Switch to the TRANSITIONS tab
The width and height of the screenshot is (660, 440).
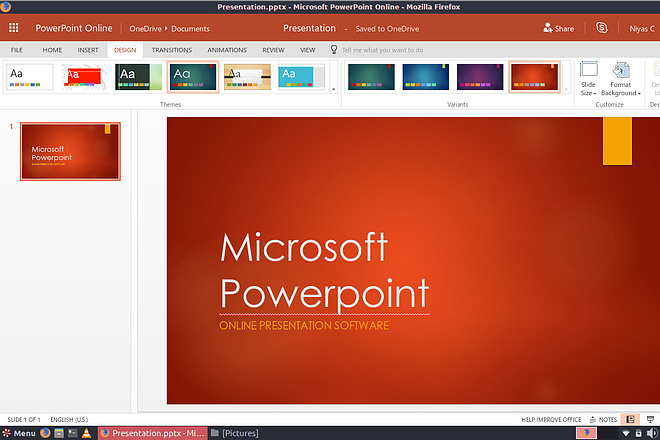[x=172, y=50]
